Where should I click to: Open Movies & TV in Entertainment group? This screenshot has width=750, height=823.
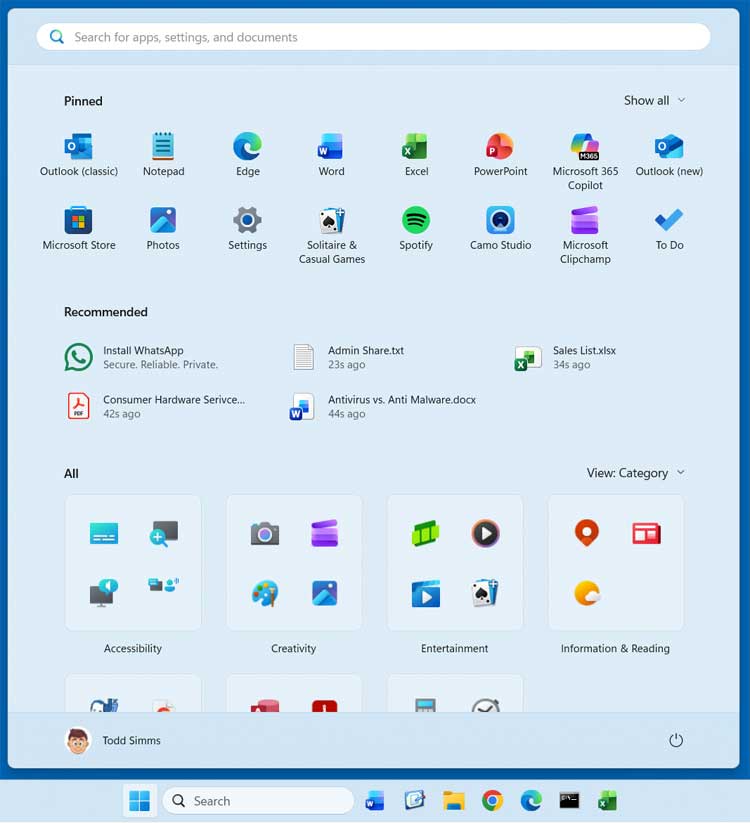[425, 594]
